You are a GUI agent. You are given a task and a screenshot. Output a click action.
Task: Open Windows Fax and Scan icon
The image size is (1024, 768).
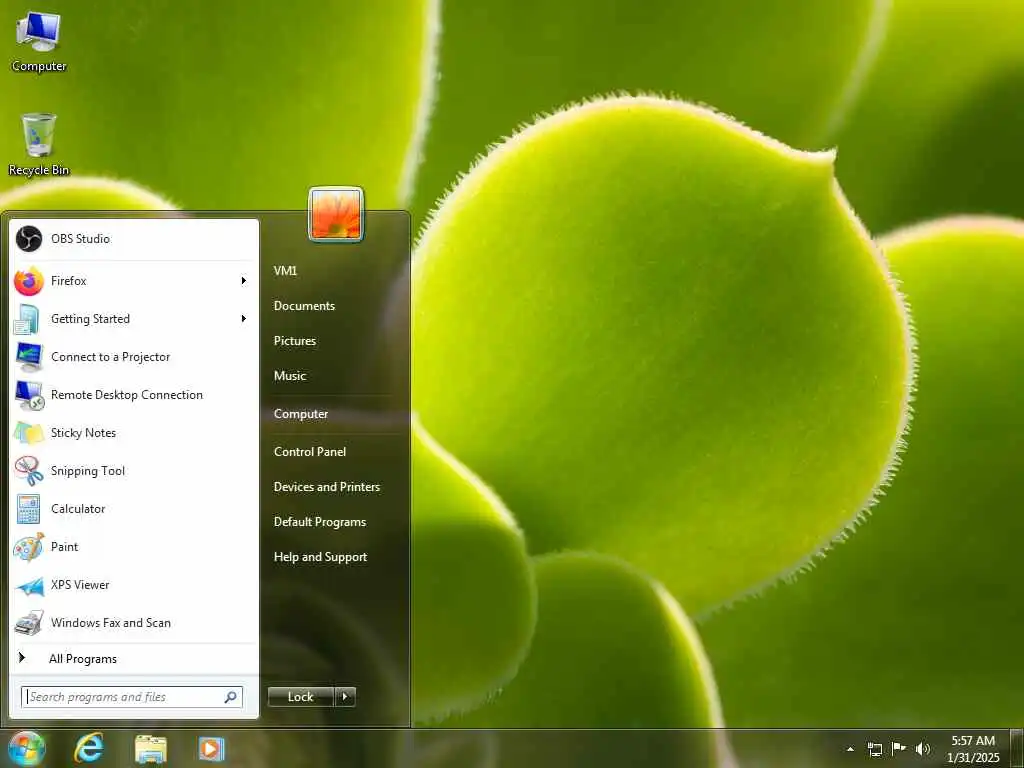29,623
